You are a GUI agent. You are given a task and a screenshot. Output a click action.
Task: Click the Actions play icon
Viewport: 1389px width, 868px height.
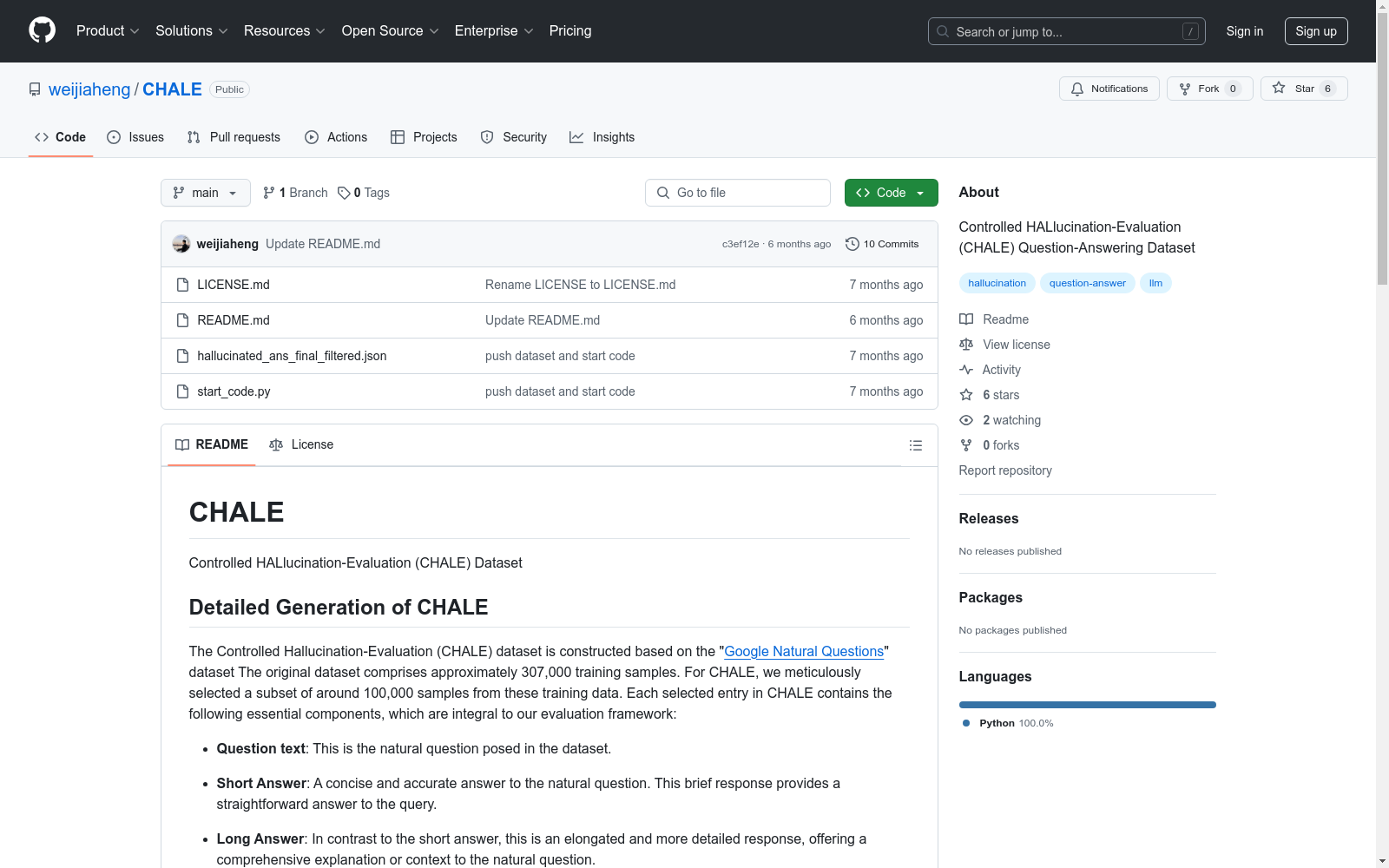click(312, 137)
